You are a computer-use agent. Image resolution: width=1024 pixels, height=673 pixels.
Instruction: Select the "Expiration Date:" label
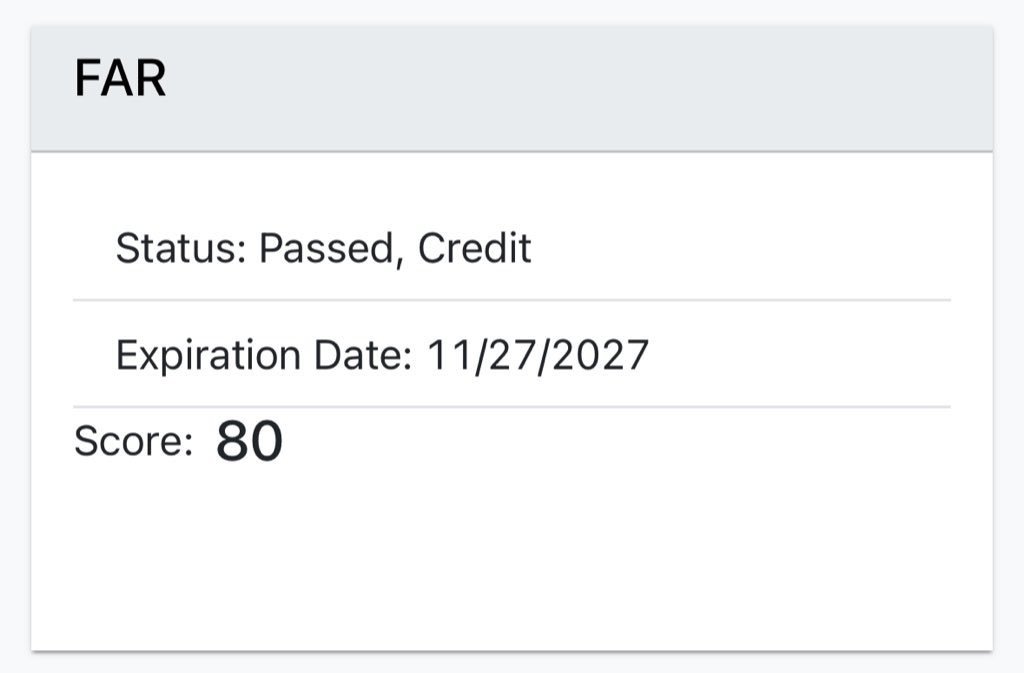point(264,355)
